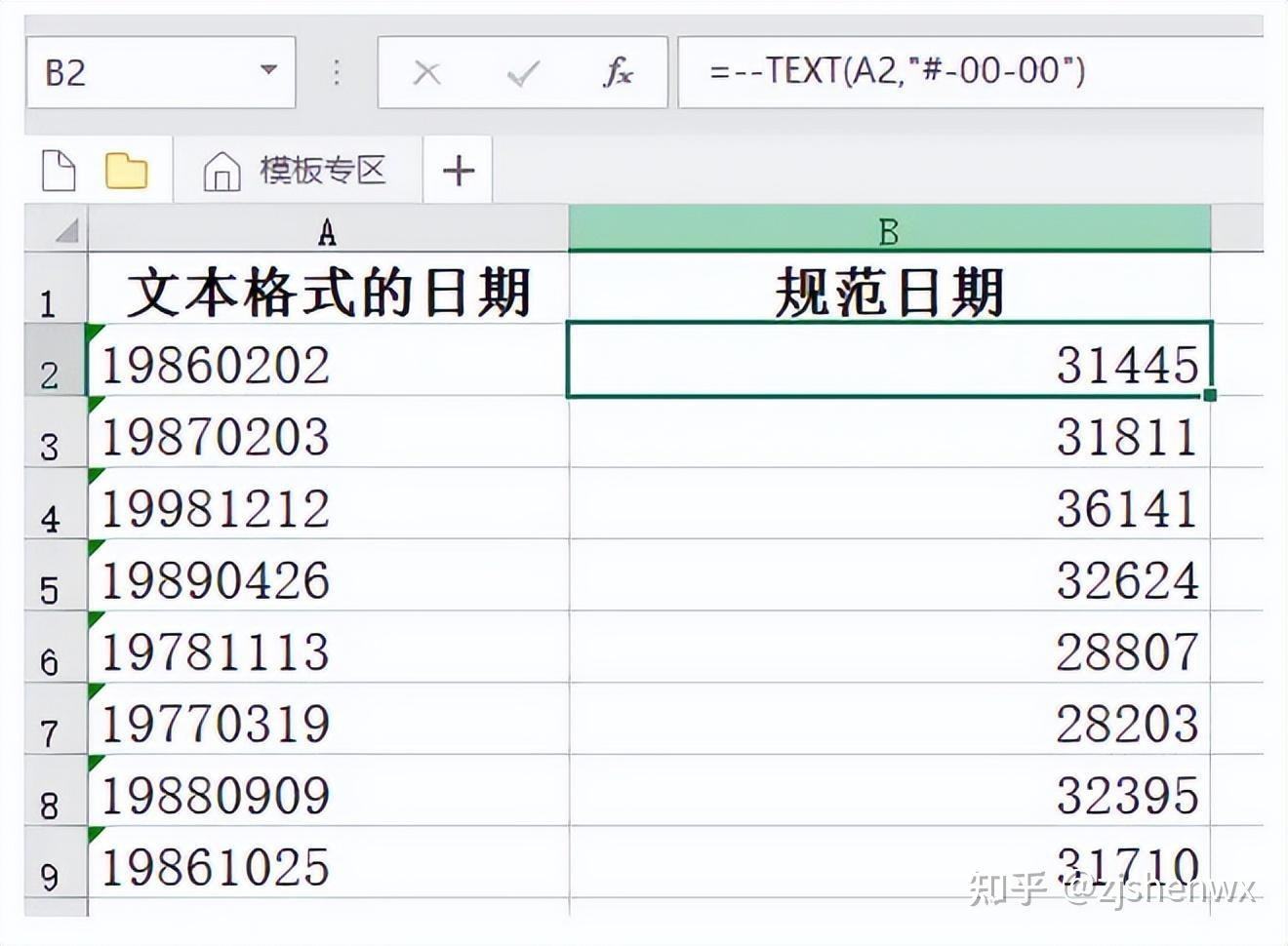Click the home icon in 模板专区 tab

pyautogui.click(x=221, y=172)
